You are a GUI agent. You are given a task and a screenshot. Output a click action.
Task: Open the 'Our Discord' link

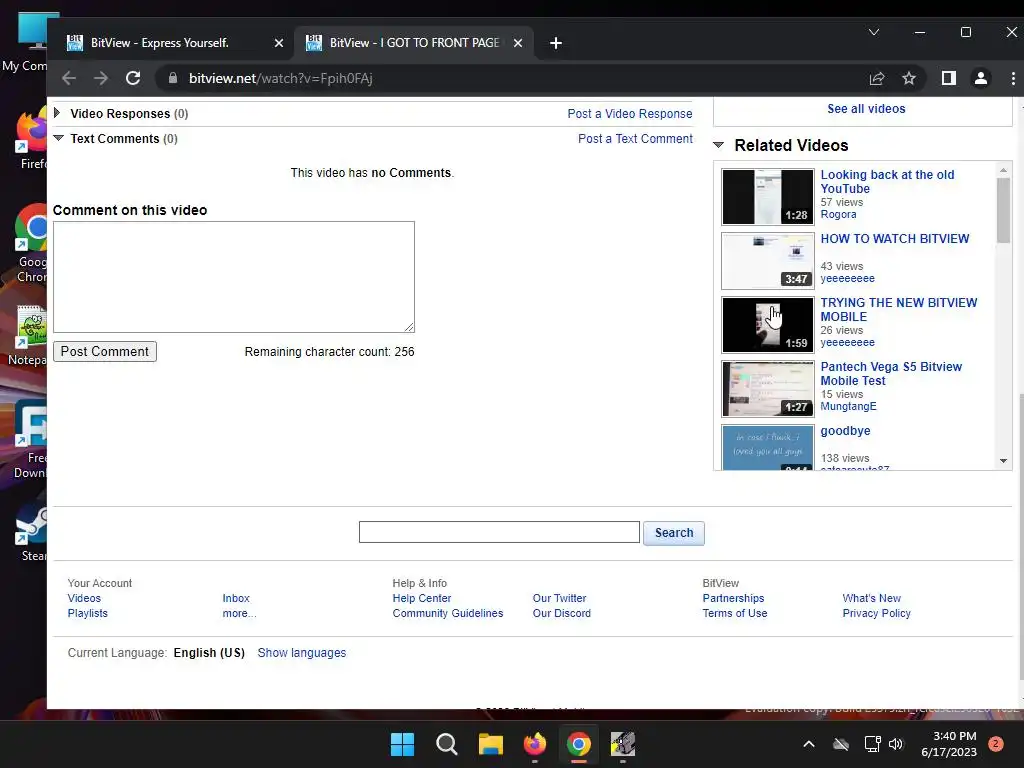562,613
